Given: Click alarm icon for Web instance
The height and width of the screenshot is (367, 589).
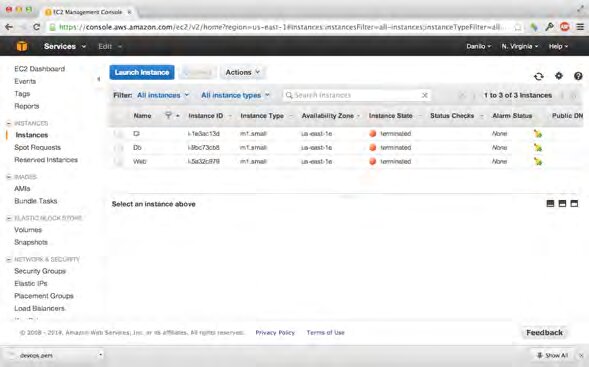Looking at the screenshot, I should point(538,162).
